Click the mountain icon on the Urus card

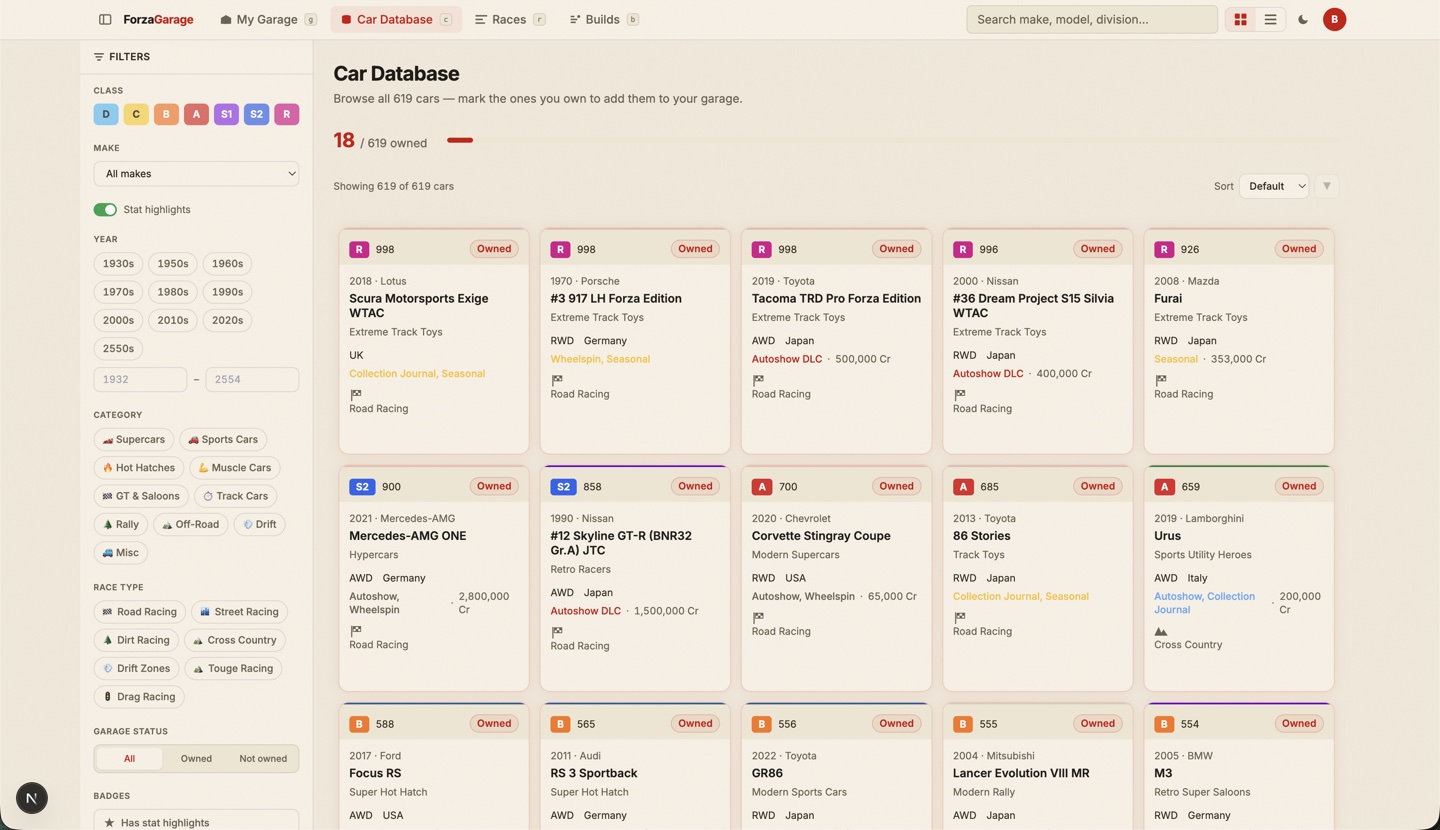click(1160, 631)
